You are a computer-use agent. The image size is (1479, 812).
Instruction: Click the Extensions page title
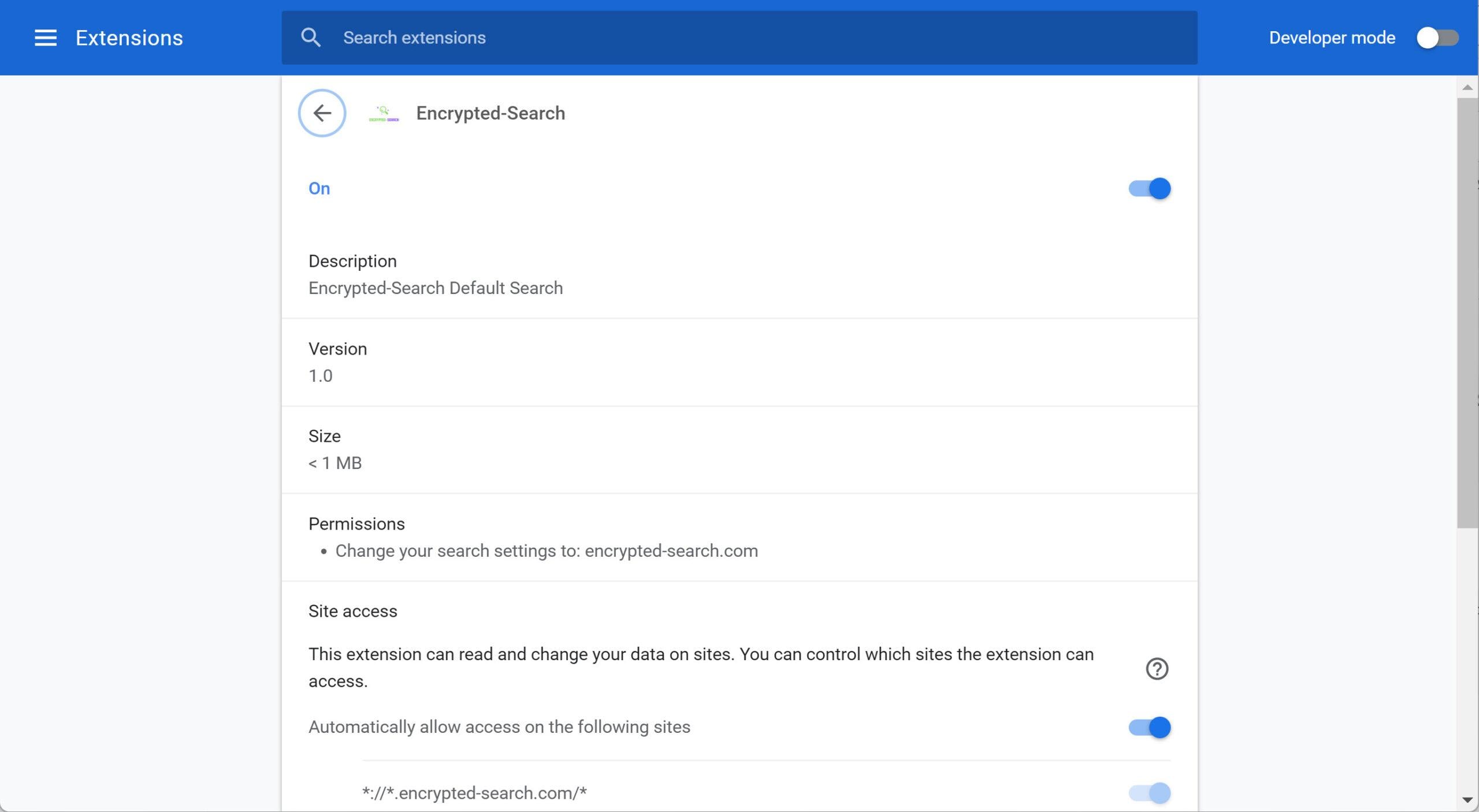[129, 38]
